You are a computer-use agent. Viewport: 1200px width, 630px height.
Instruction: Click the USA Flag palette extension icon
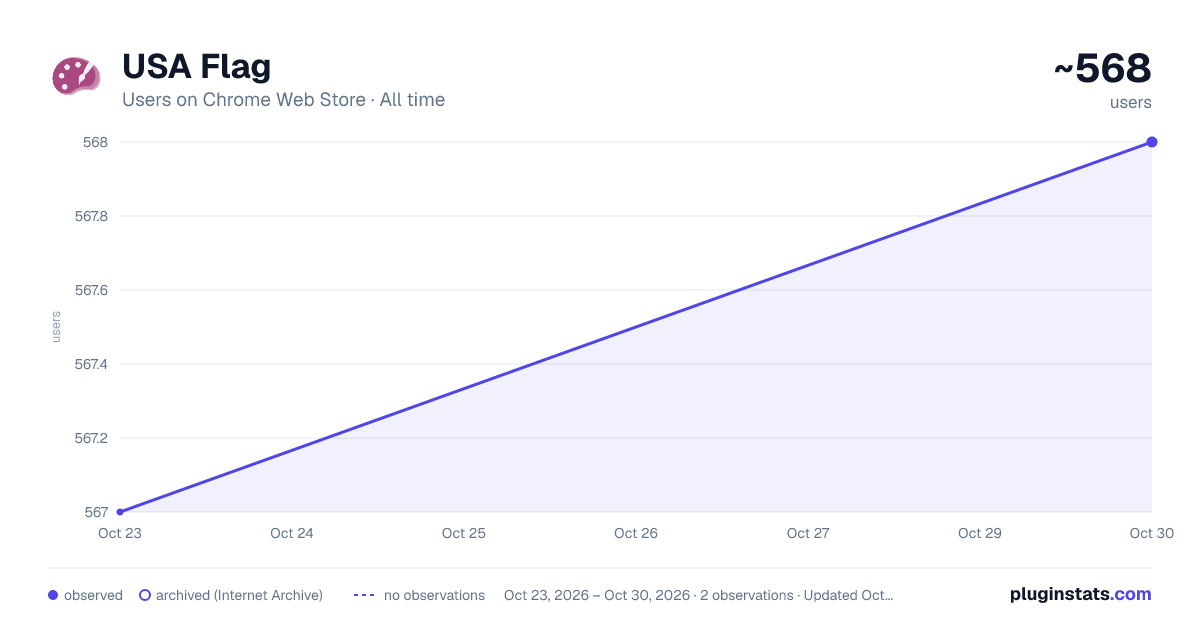(76, 76)
